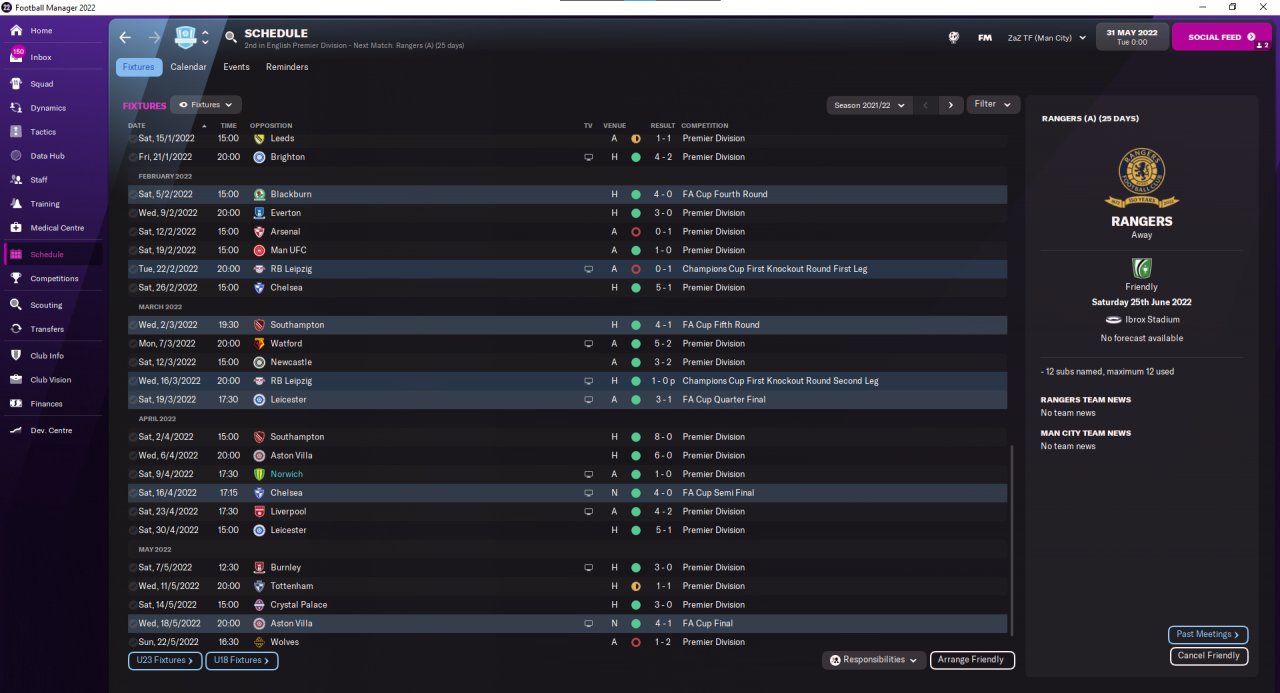Toggle the Blackburn 5/2/2022 fixture marker

tap(133, 194)
